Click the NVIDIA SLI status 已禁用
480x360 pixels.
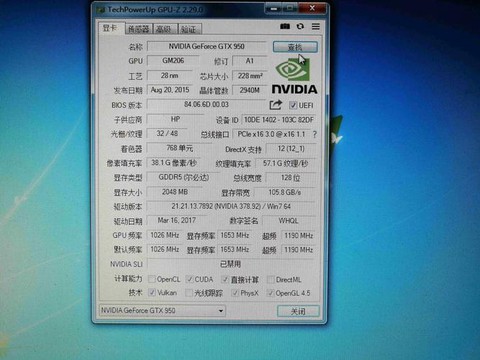pos(231,264)
